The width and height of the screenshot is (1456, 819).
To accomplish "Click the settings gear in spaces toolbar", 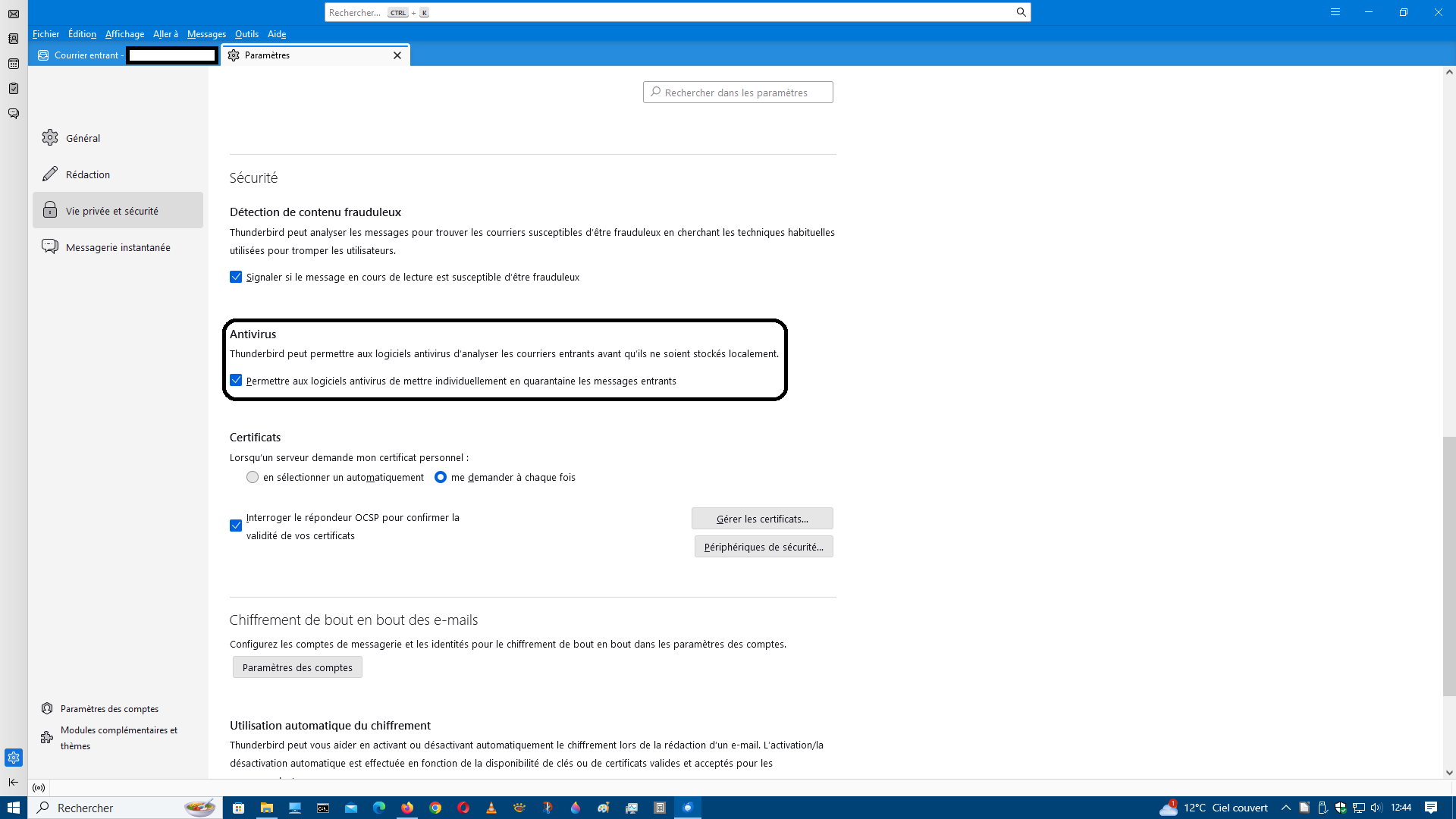I will click(14, 758).
